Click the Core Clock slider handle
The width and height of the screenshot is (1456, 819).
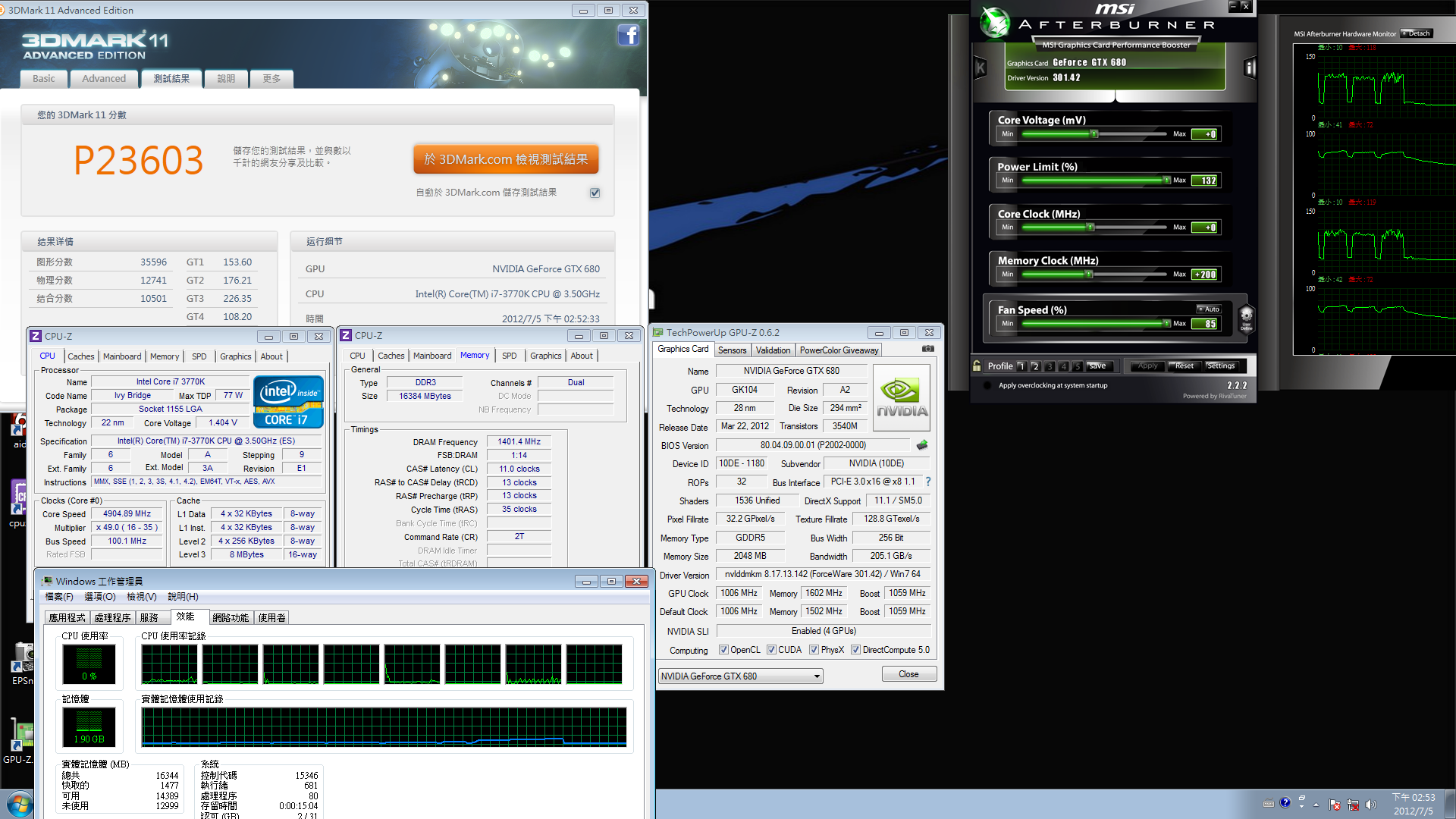pos(1090,227)
